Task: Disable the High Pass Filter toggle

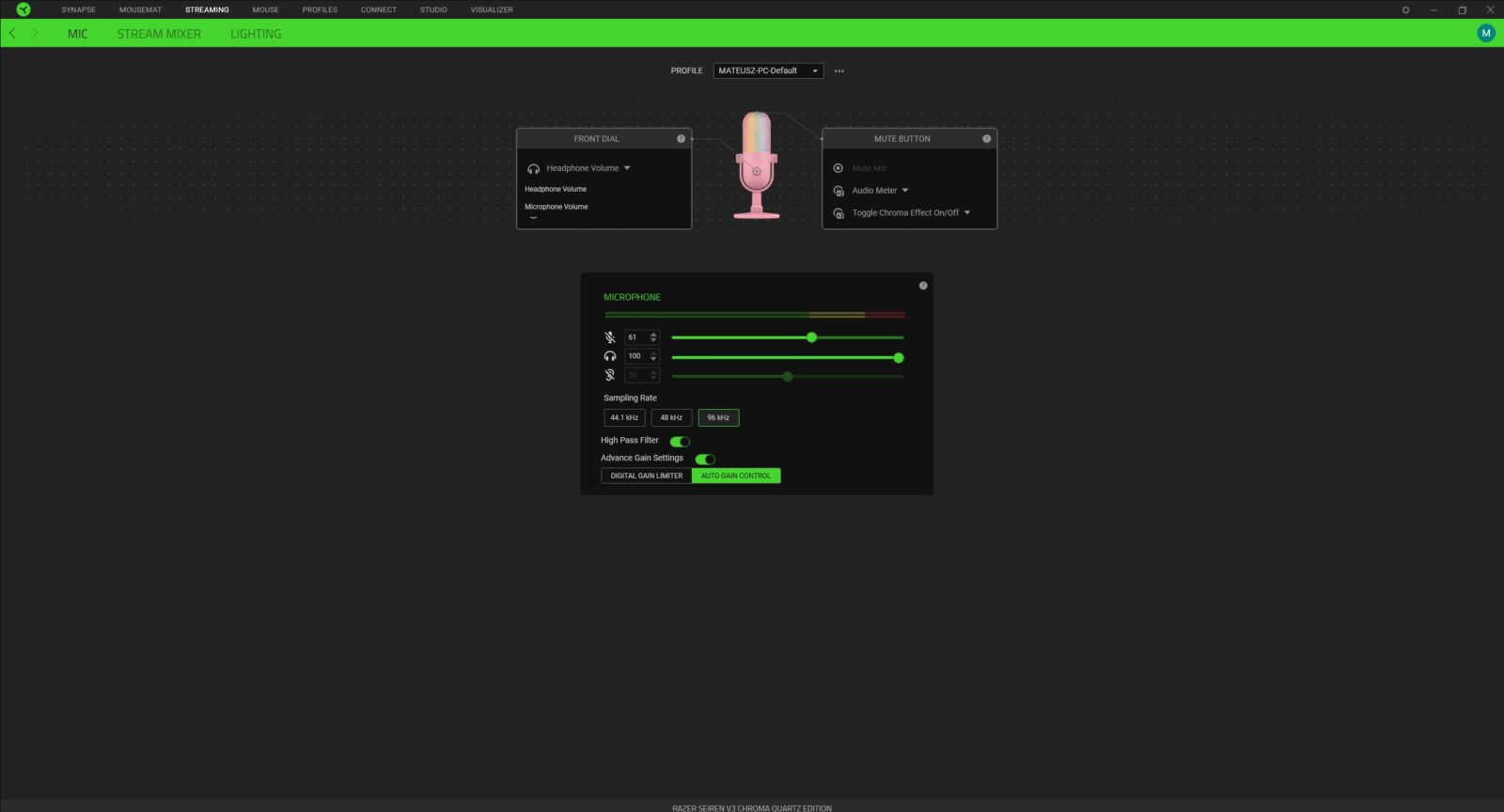Action: [x=680, y=441]
